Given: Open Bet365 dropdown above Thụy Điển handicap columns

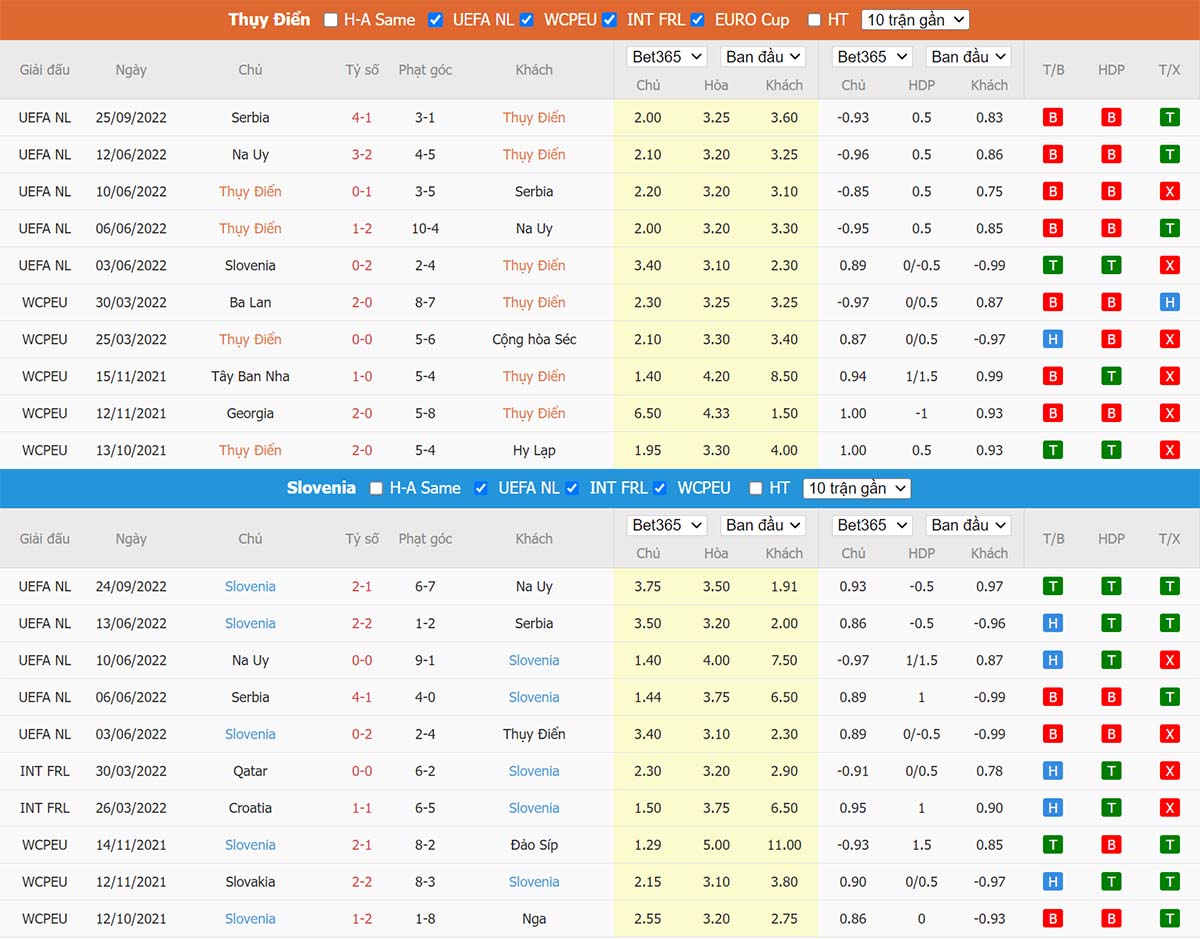Looking at the screenshot, I should pos(871,57).
